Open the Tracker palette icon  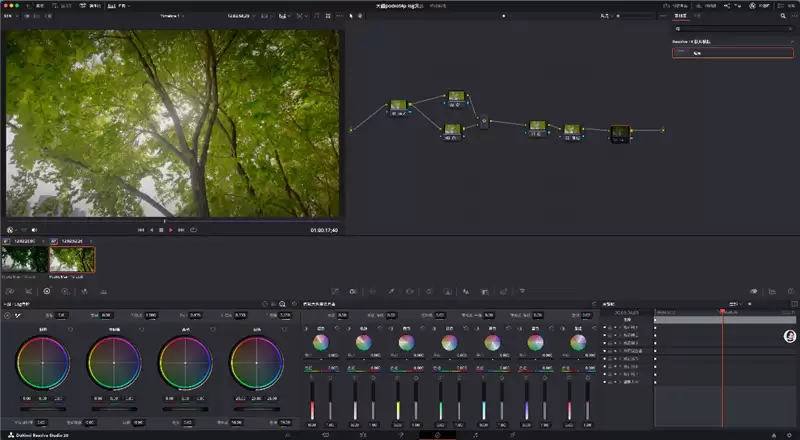click(429, 291)
